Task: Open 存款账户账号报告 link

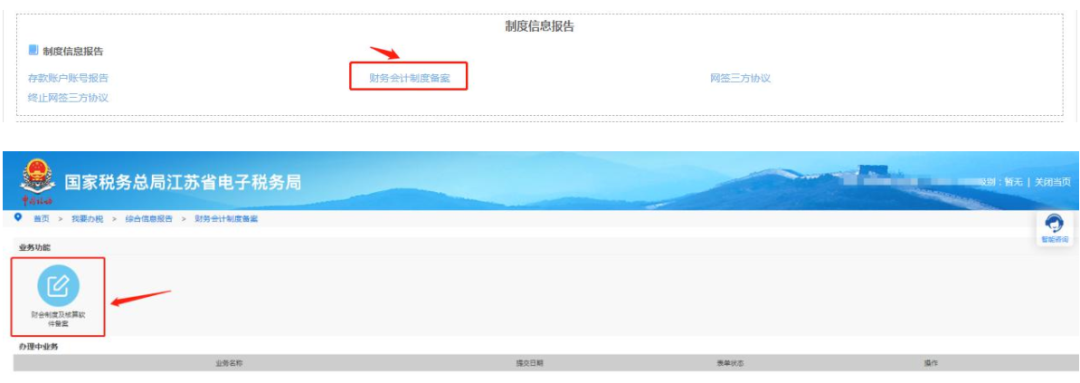Action: pyautogui.click(x=68, y=79)
